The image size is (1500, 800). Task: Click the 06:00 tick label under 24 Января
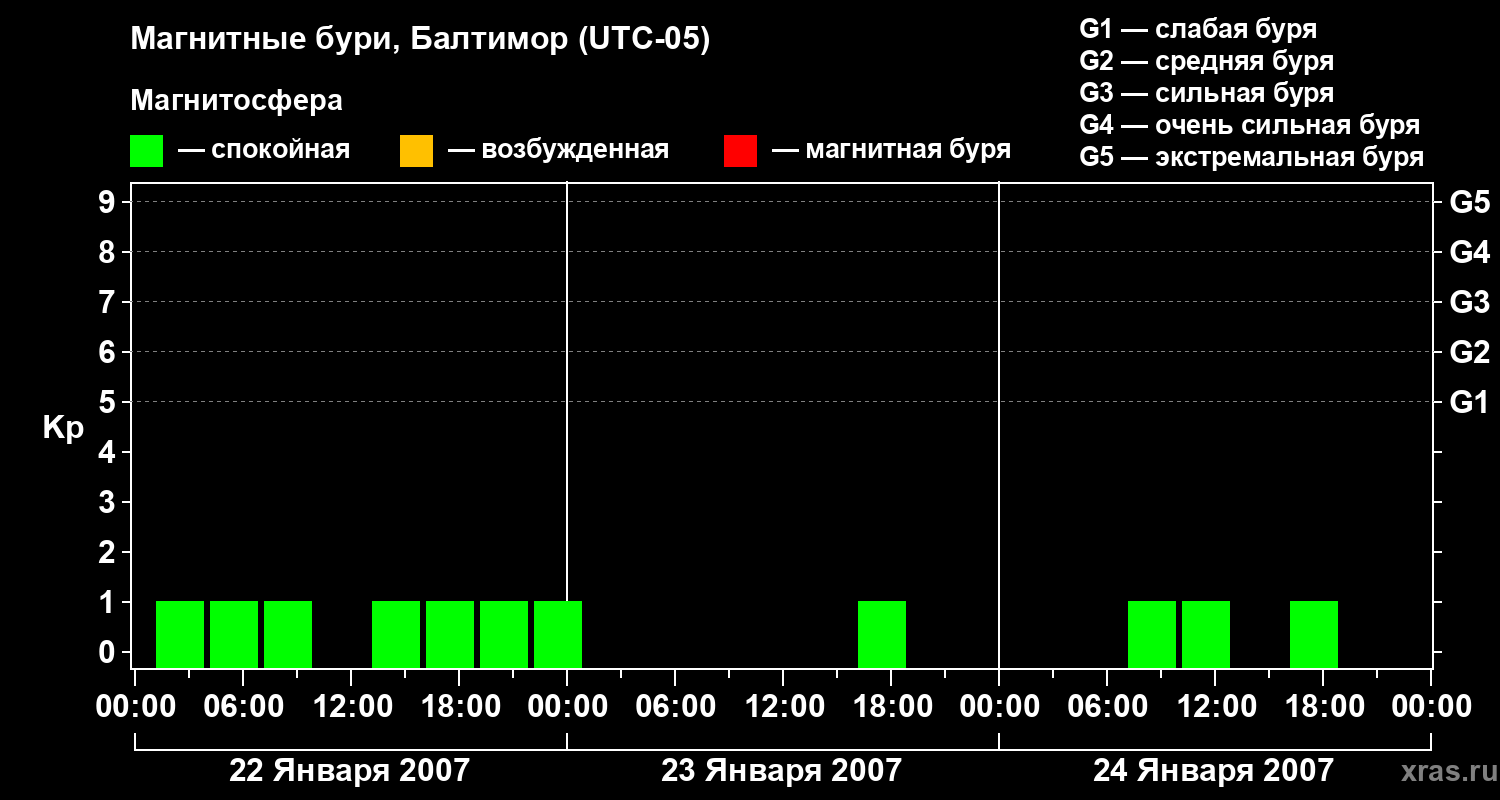(1107, 707)
